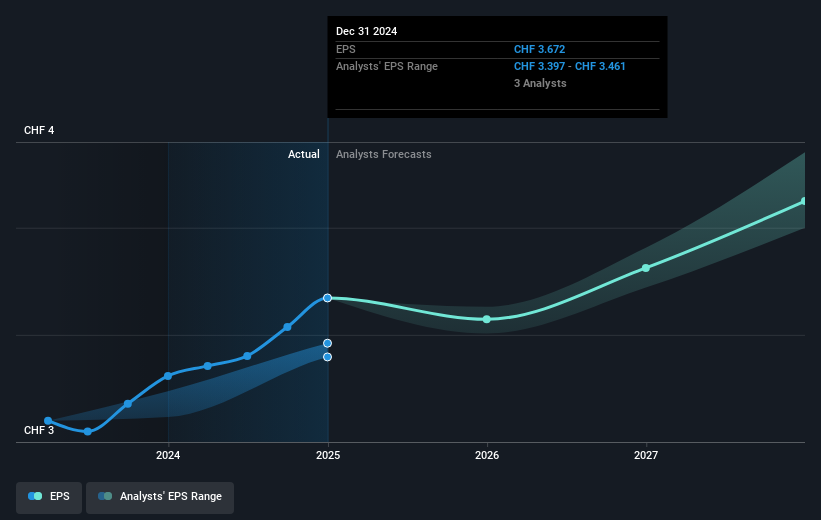This screenshot has height=520, width=821.
Task: Click the "Analysts' EPS Range" tooltip label
Action: [386, 66]
